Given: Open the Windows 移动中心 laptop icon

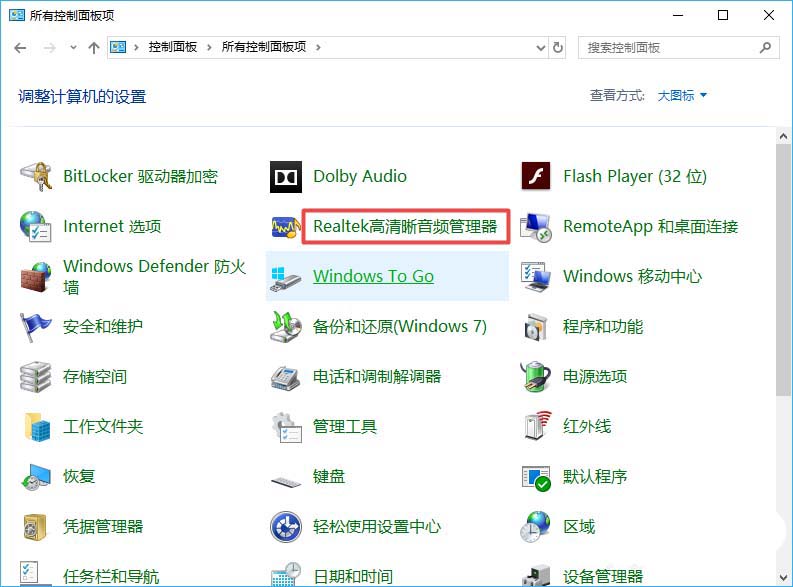Looking at the screenshot, I should point(536,277).
